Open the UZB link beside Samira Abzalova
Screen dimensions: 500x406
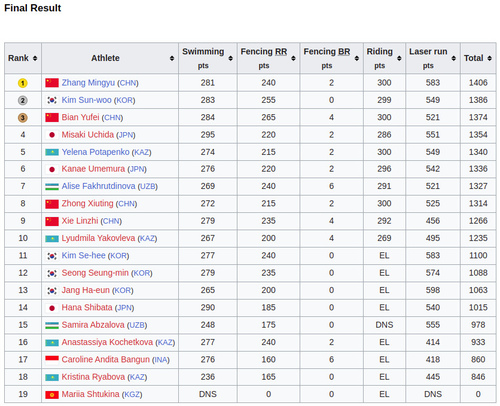coord(137,325)
